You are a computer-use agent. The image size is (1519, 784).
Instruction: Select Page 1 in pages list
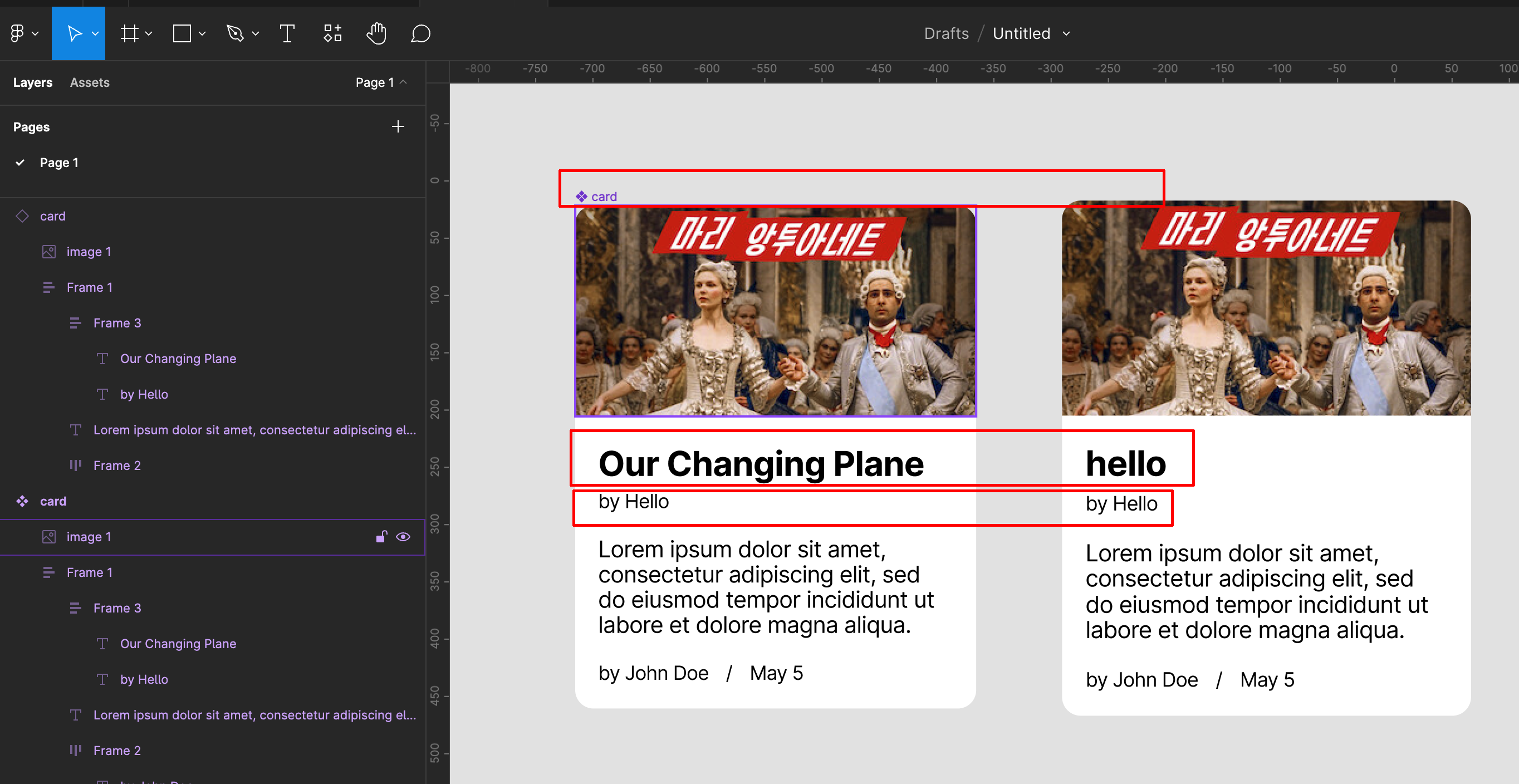[59, 162]
